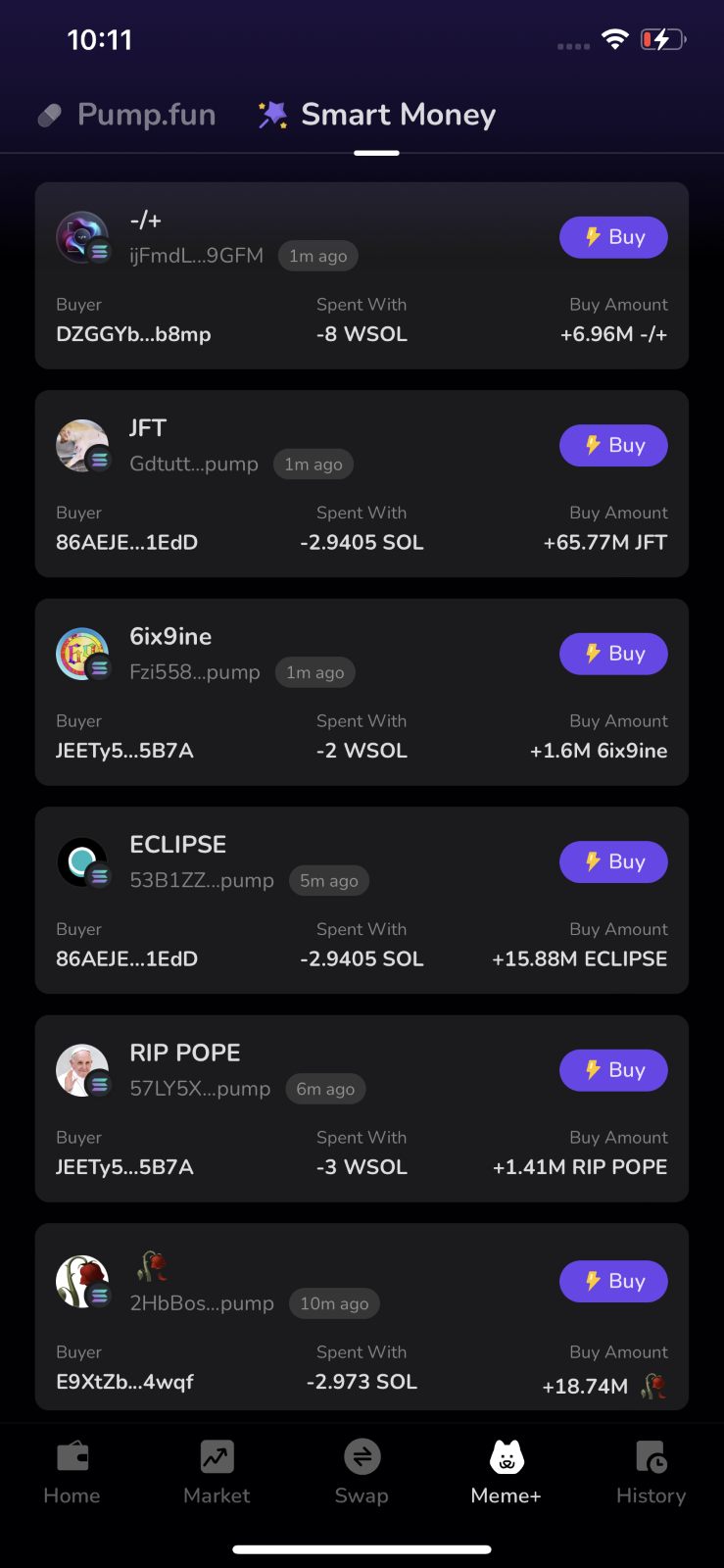Image resolution: width=724 pixels, height=1568 pixels.
Task: Open buyer address DZGGYb...b8mp
Action: (x=133, y=334)
